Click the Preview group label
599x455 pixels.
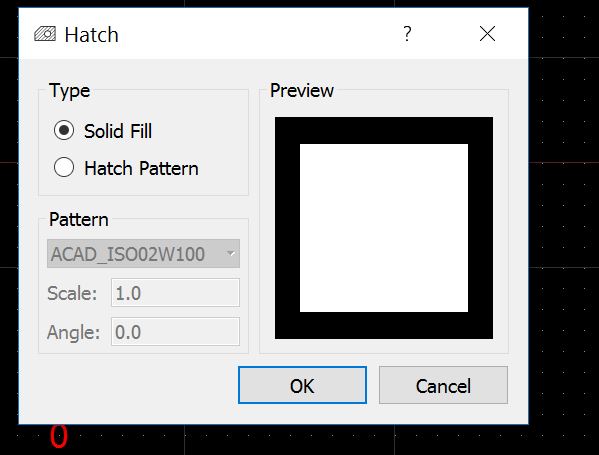(302, 91)
